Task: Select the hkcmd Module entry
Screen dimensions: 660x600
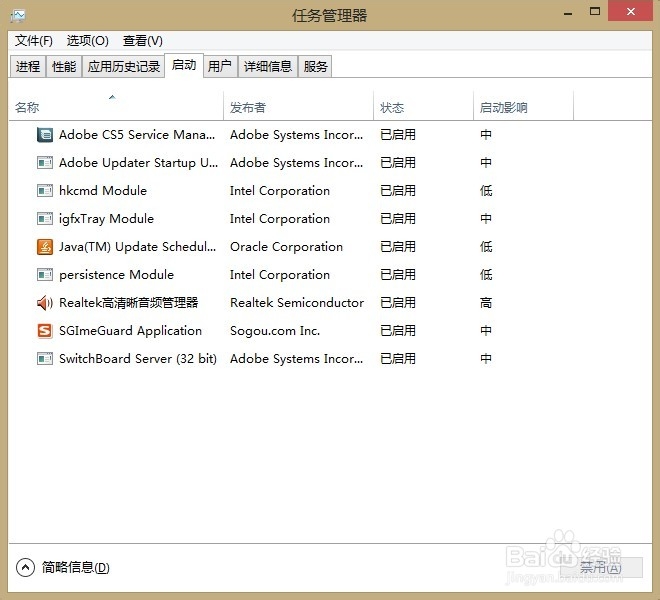Action: click(x=103, y=191)
